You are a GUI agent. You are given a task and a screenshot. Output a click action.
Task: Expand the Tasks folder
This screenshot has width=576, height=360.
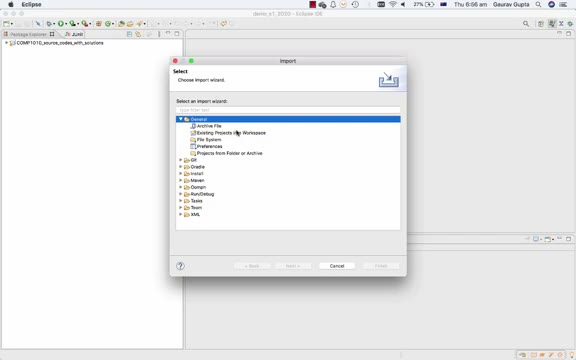pyautogui.click(x=181, y=201)
